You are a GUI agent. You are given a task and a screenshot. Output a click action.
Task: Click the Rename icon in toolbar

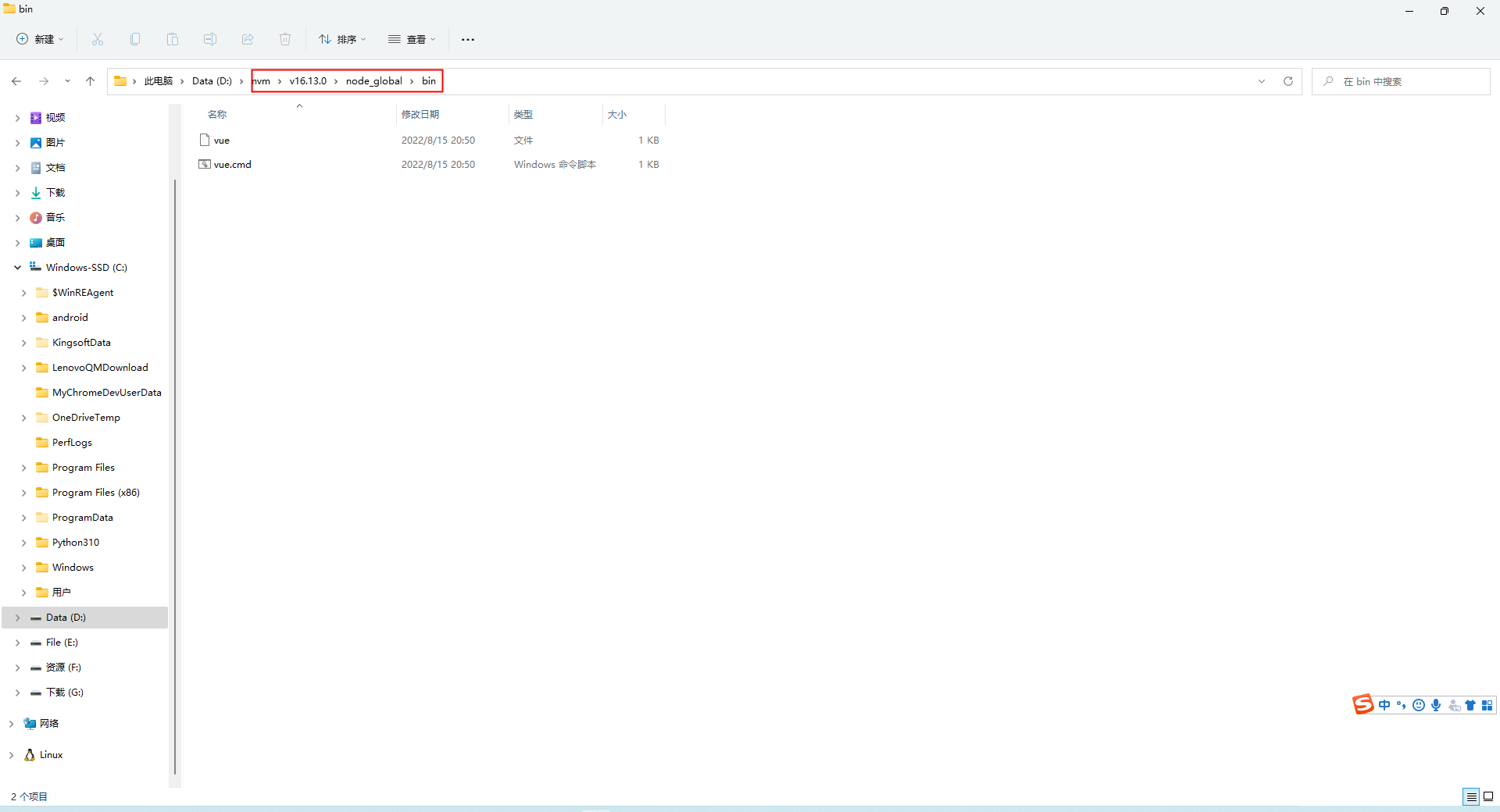[x=210, y=39]
